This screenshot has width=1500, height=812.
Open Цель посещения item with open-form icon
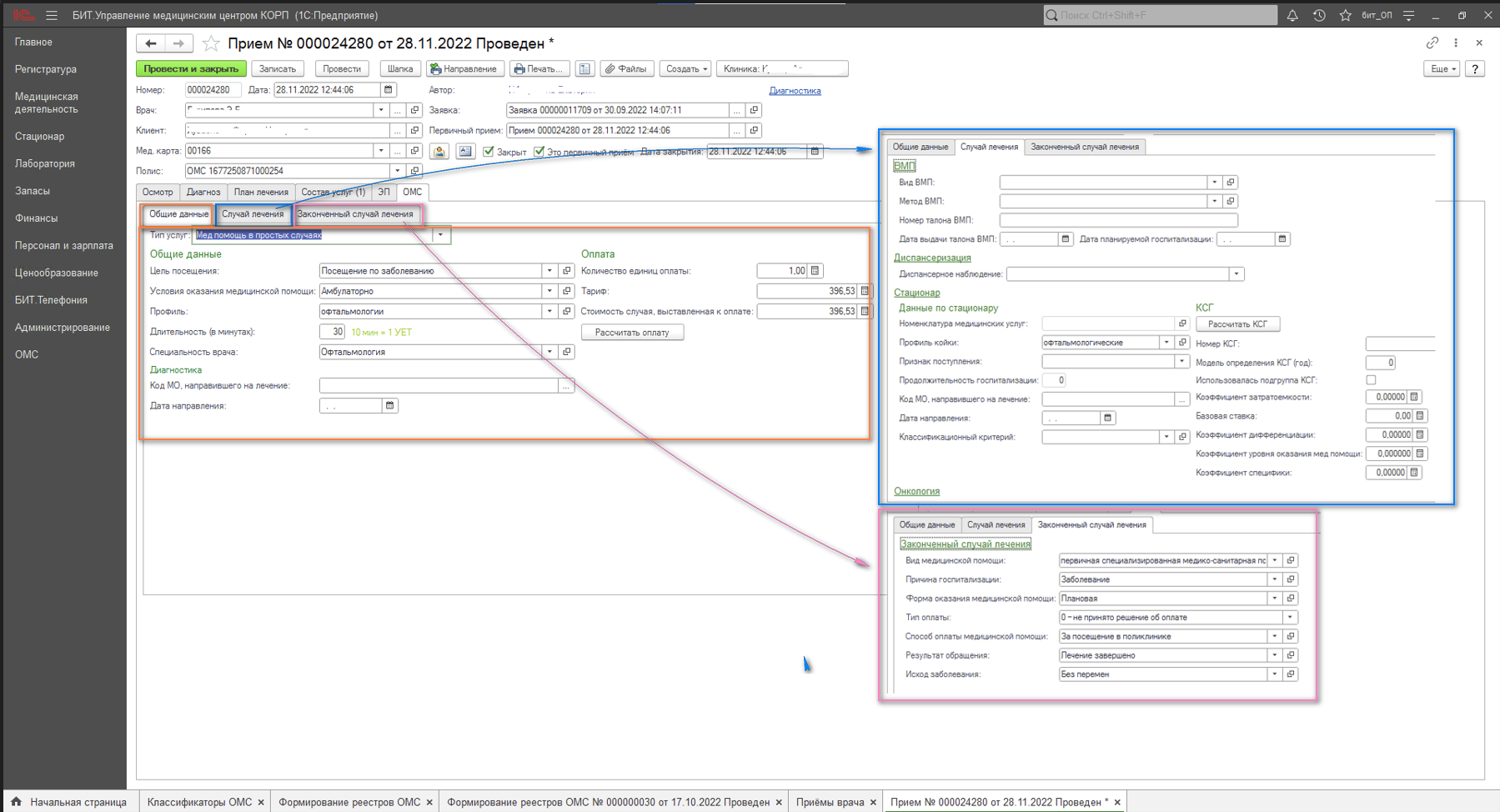click(x=567, y=270)
